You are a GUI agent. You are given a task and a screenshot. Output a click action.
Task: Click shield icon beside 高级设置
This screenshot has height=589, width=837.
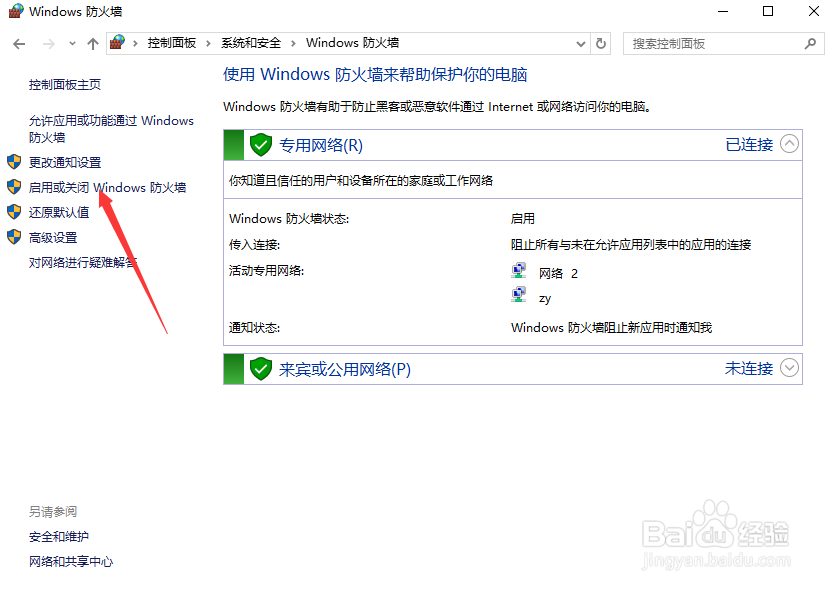pyautogui.click(x=14, y=237)
